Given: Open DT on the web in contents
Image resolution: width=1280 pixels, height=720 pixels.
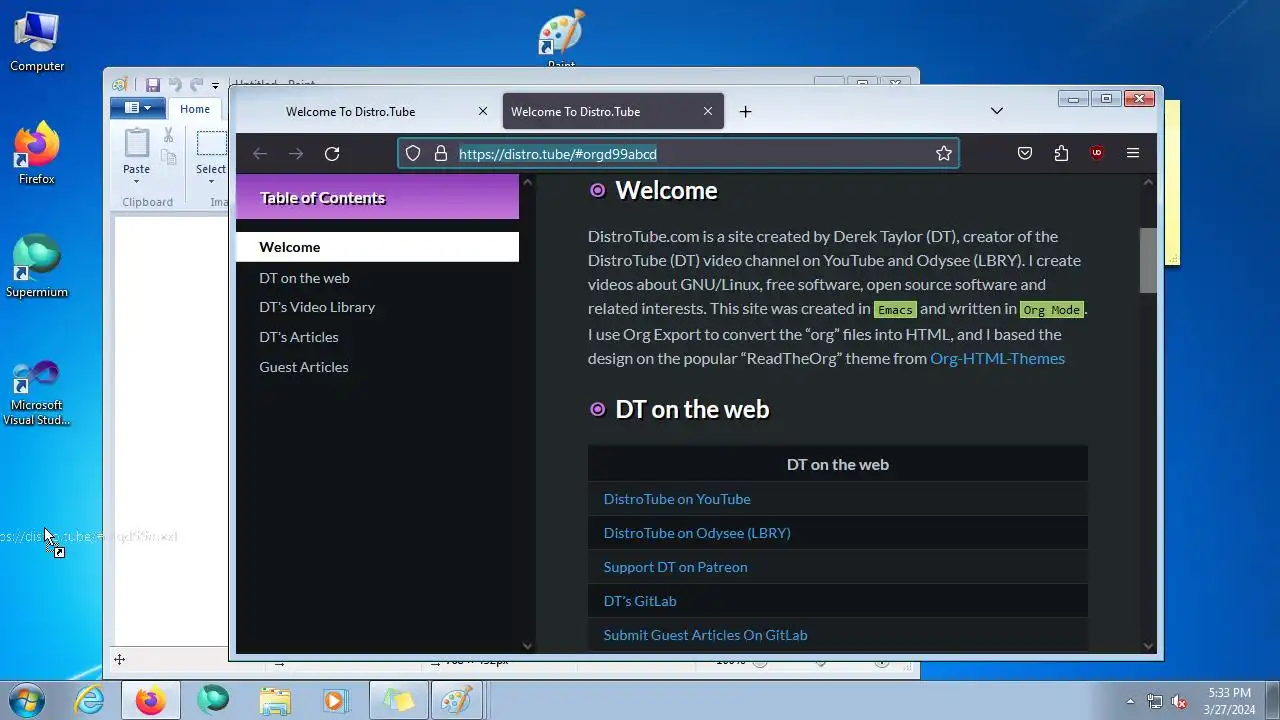Looking at the screenshot, I should pyautogui.click(x=304, y=278).
